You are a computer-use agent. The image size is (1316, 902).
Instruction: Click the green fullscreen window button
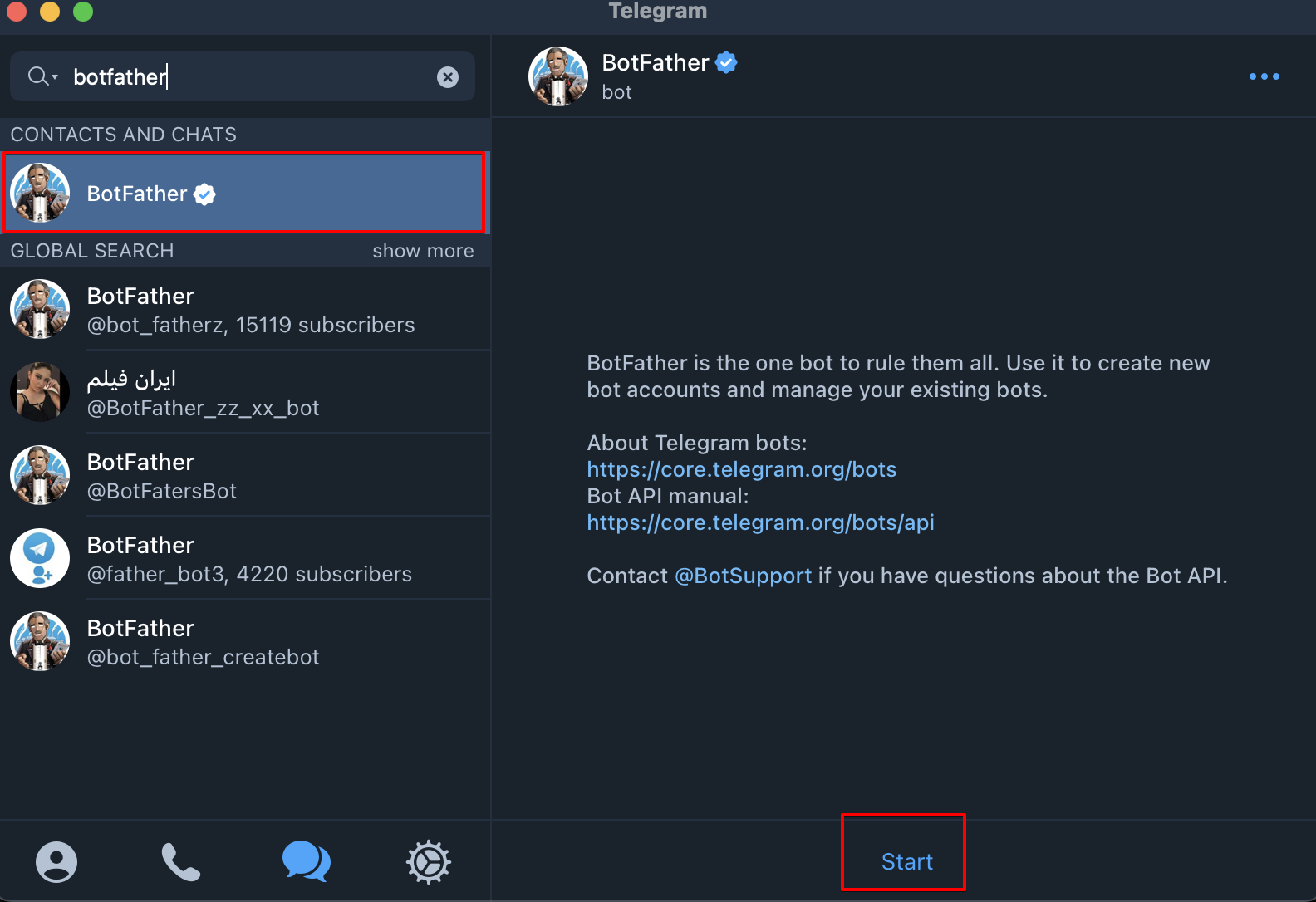83,12
